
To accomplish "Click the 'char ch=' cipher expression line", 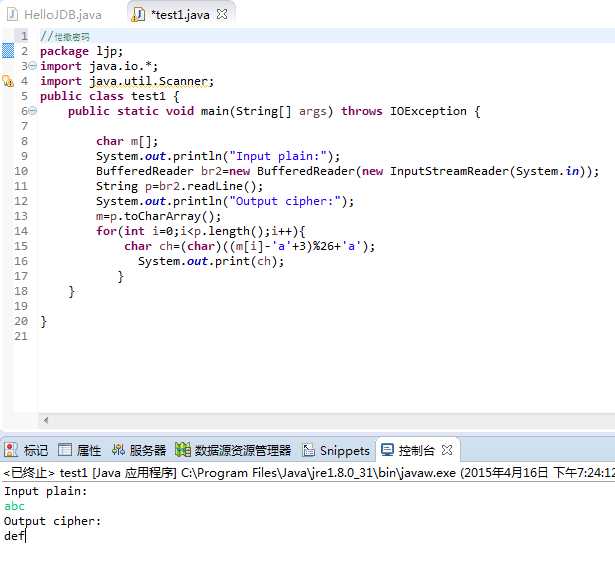I will click(x=249, y=246).
